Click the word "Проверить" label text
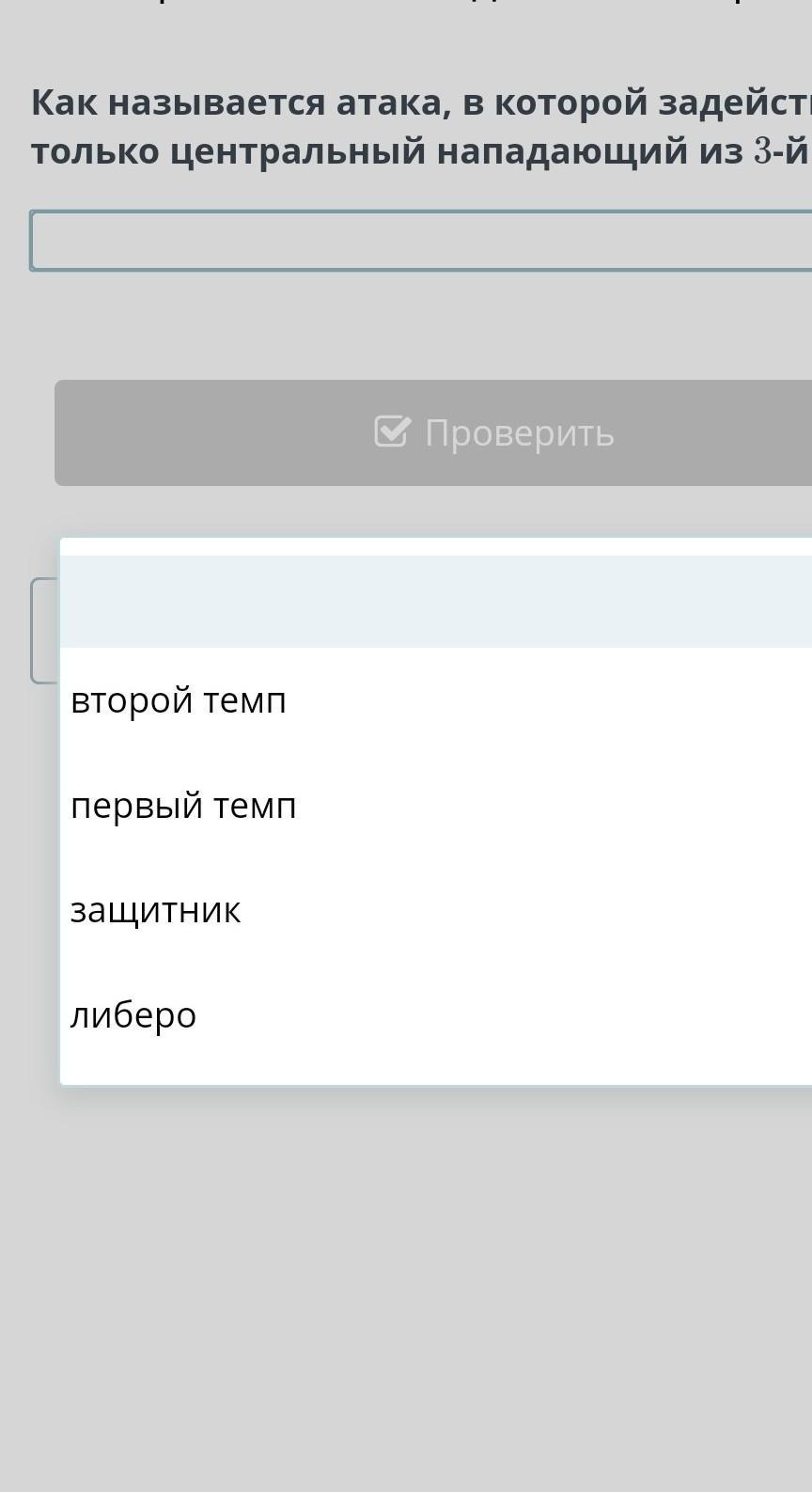 click(519, 433)
